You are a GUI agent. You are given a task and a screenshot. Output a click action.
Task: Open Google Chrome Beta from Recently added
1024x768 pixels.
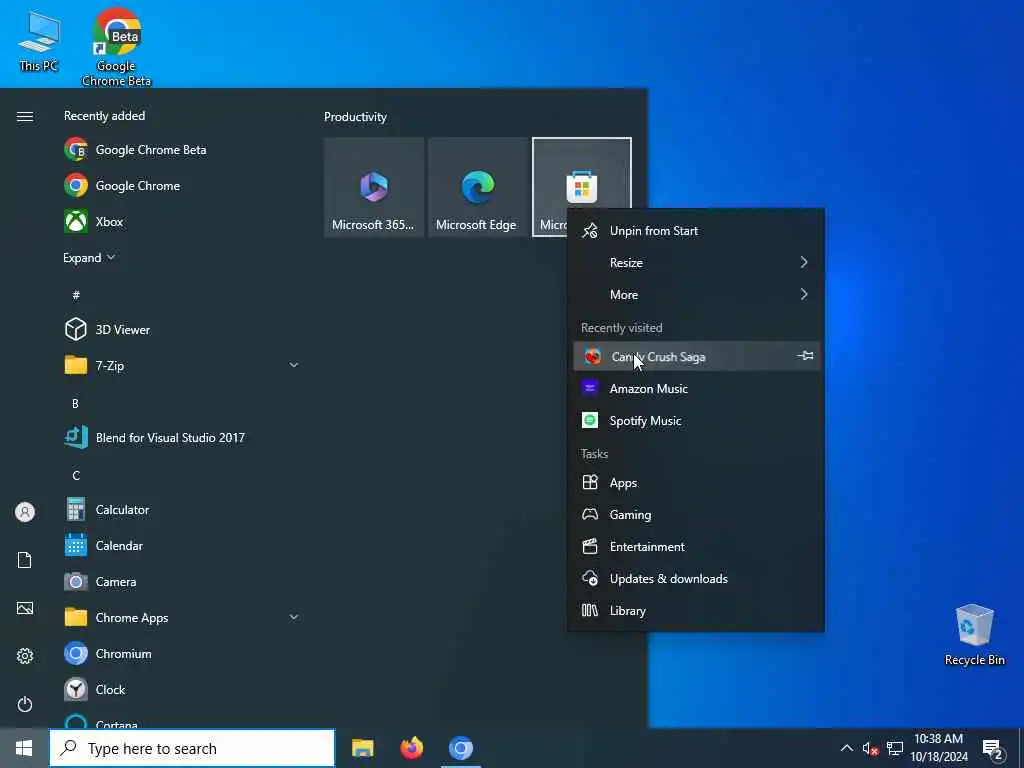(182, 150)
